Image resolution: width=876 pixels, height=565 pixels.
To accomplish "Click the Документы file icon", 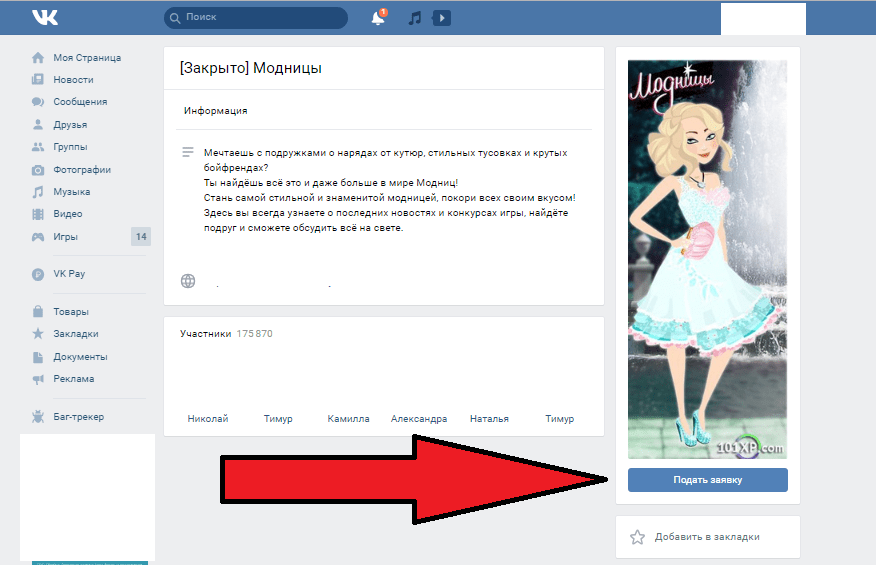I will 38,357.
